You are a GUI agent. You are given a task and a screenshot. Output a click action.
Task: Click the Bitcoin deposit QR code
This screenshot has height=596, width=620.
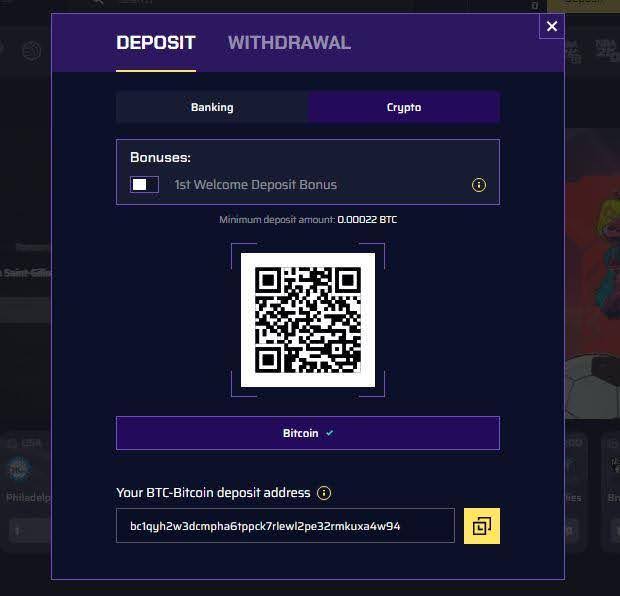point(308,320)
